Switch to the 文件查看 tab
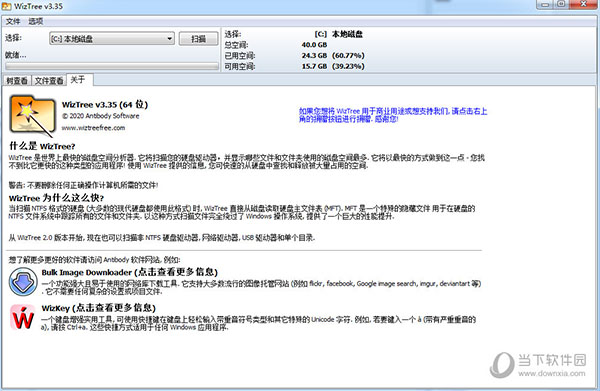This screenshot has height=391, width=600. (x=49, y=81)
